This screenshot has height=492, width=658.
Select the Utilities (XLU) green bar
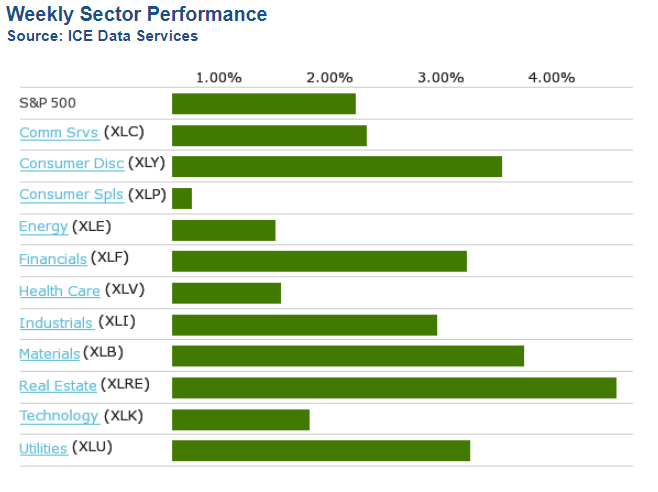pos(320,450)
